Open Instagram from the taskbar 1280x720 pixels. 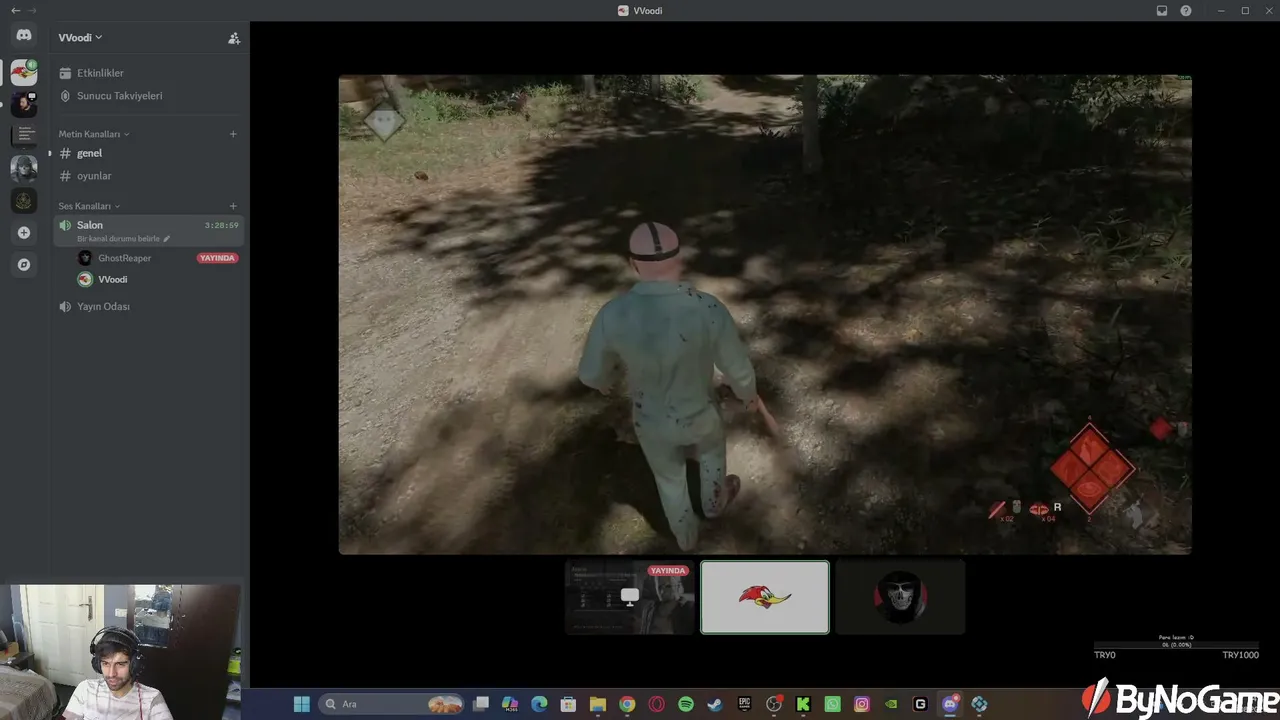(862, 704)
